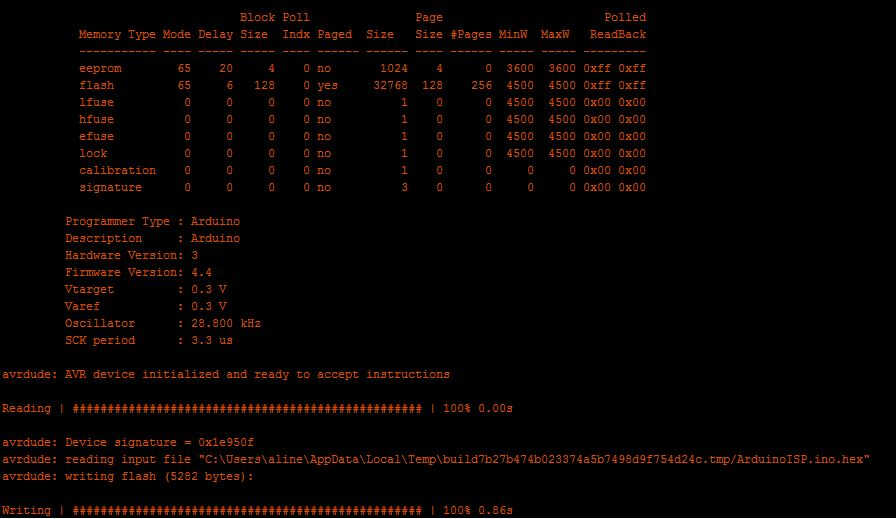Click the "Hardware Version: 3" line
The width and height of the screenshot is (896, 519).
131,255
